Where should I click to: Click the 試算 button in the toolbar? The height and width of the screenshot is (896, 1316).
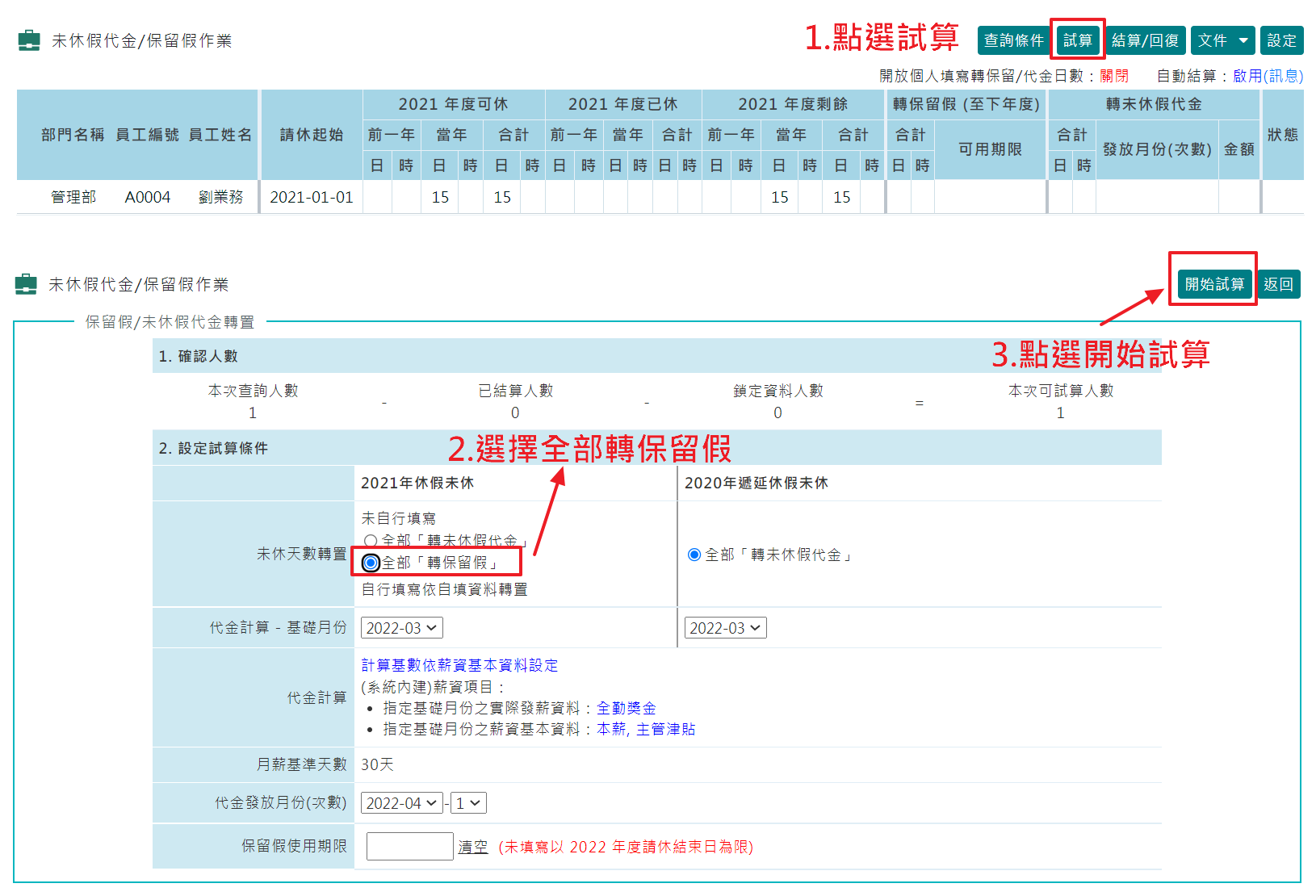coord(1078,40)
